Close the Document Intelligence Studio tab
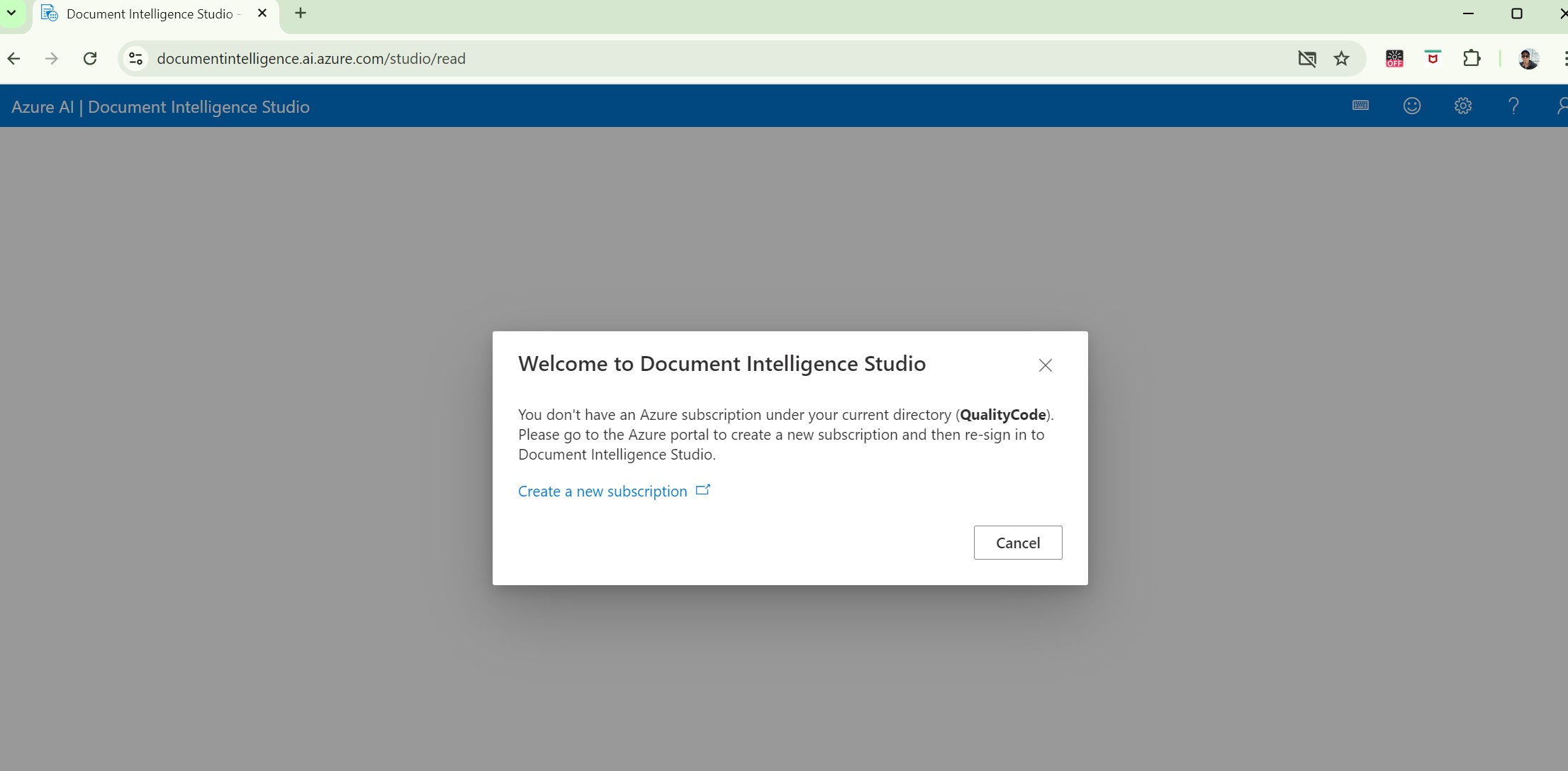The width and height of the screenshot is (1568, 771). click(262, 13)
